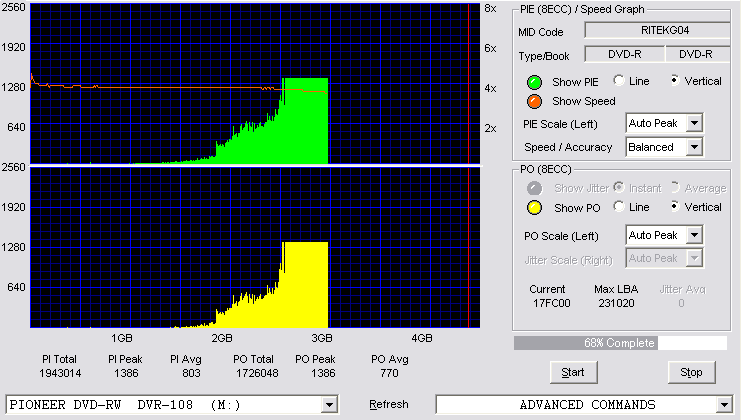742x420 pixels.
Task: Select the Average jitter radio option
Action: coord(675,187)
